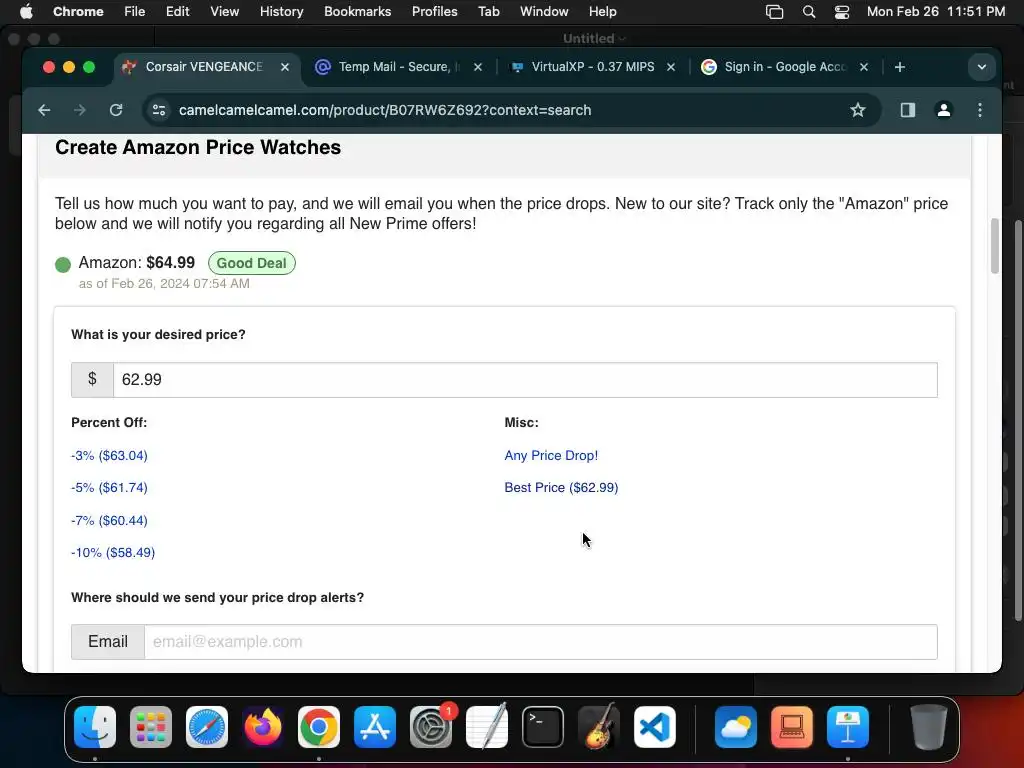
Task: Open App Store from the dock
Action: (375, 727)
